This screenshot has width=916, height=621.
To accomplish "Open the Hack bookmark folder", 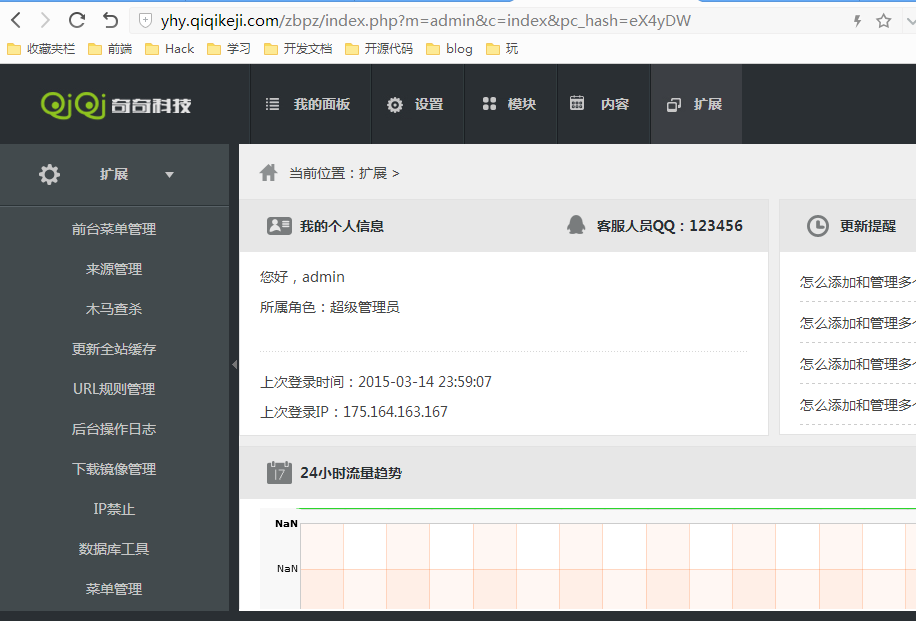I will click(169, 48).
